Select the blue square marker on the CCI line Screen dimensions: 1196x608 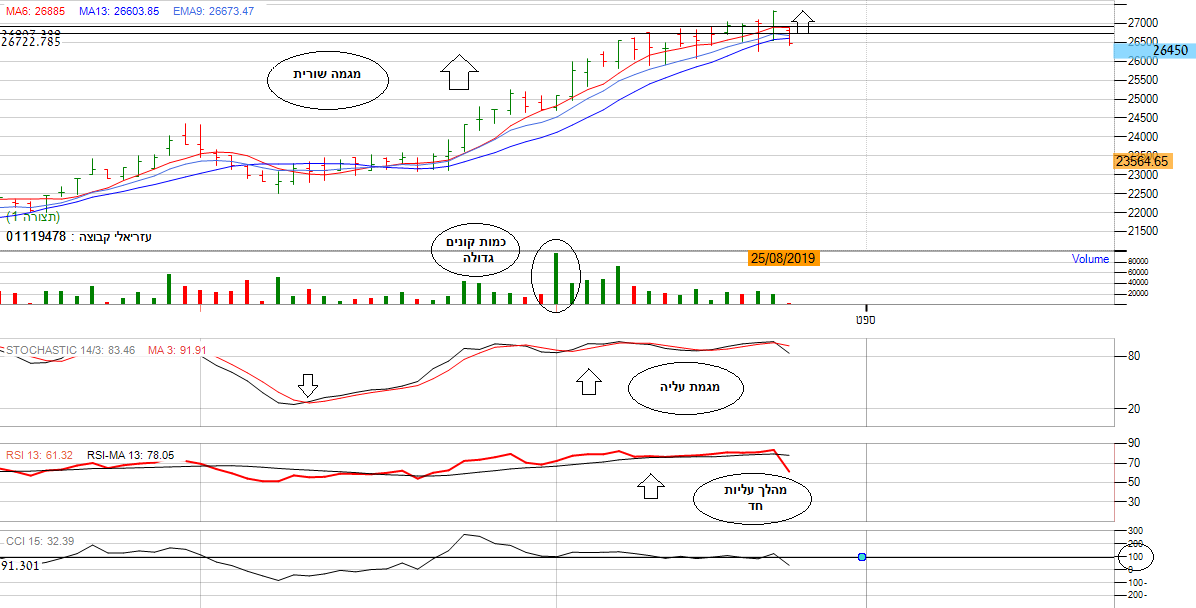862,556
